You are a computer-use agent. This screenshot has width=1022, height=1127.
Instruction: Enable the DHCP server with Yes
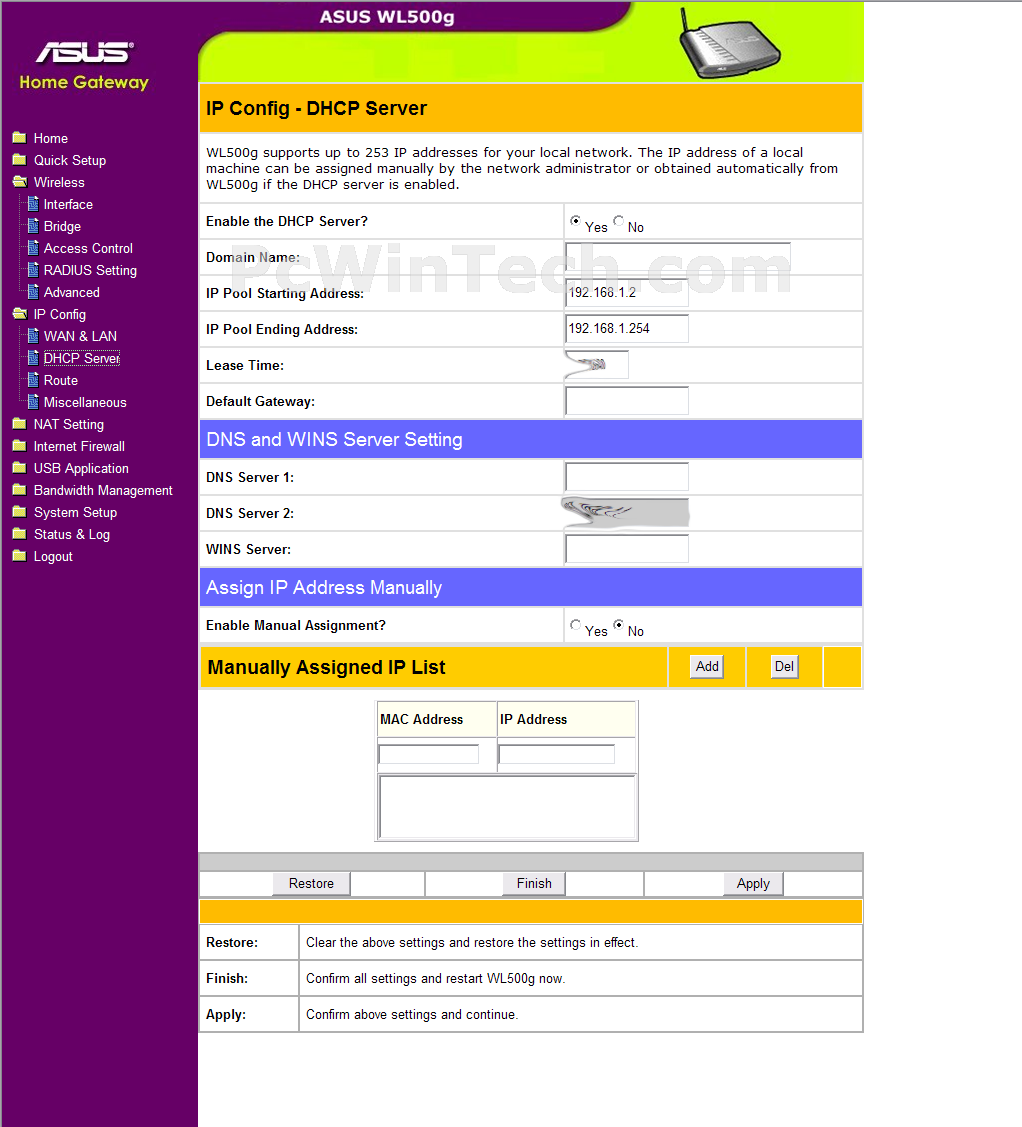[x=576, y=221]
